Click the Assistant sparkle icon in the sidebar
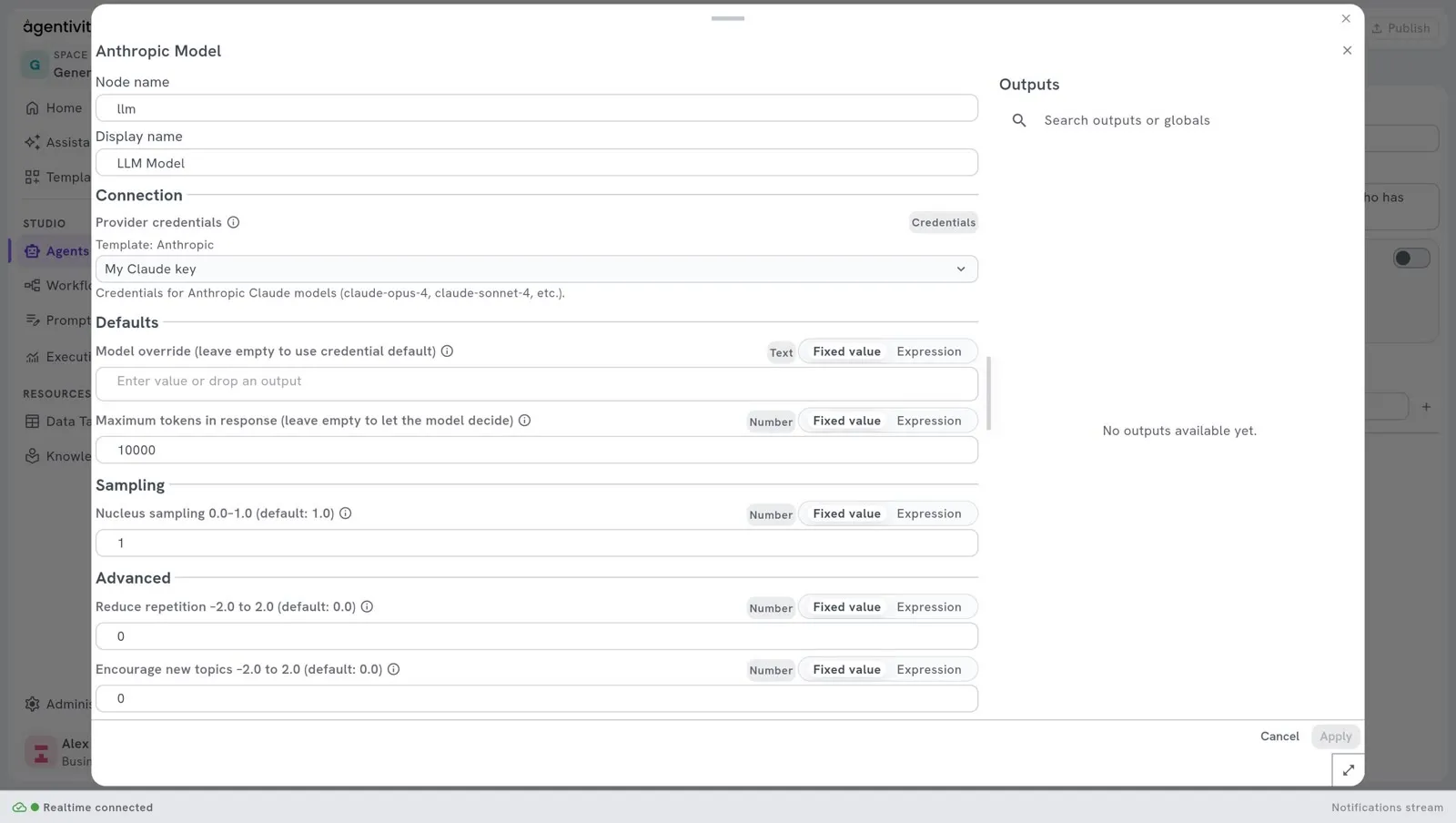This screenshot has width=1456, height=823. 33,142
